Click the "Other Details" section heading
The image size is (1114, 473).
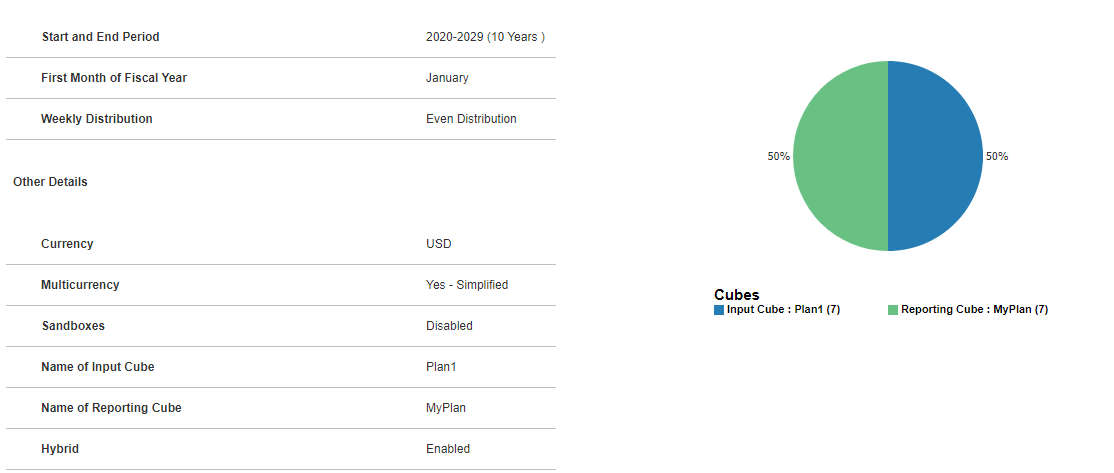(50, 182)
